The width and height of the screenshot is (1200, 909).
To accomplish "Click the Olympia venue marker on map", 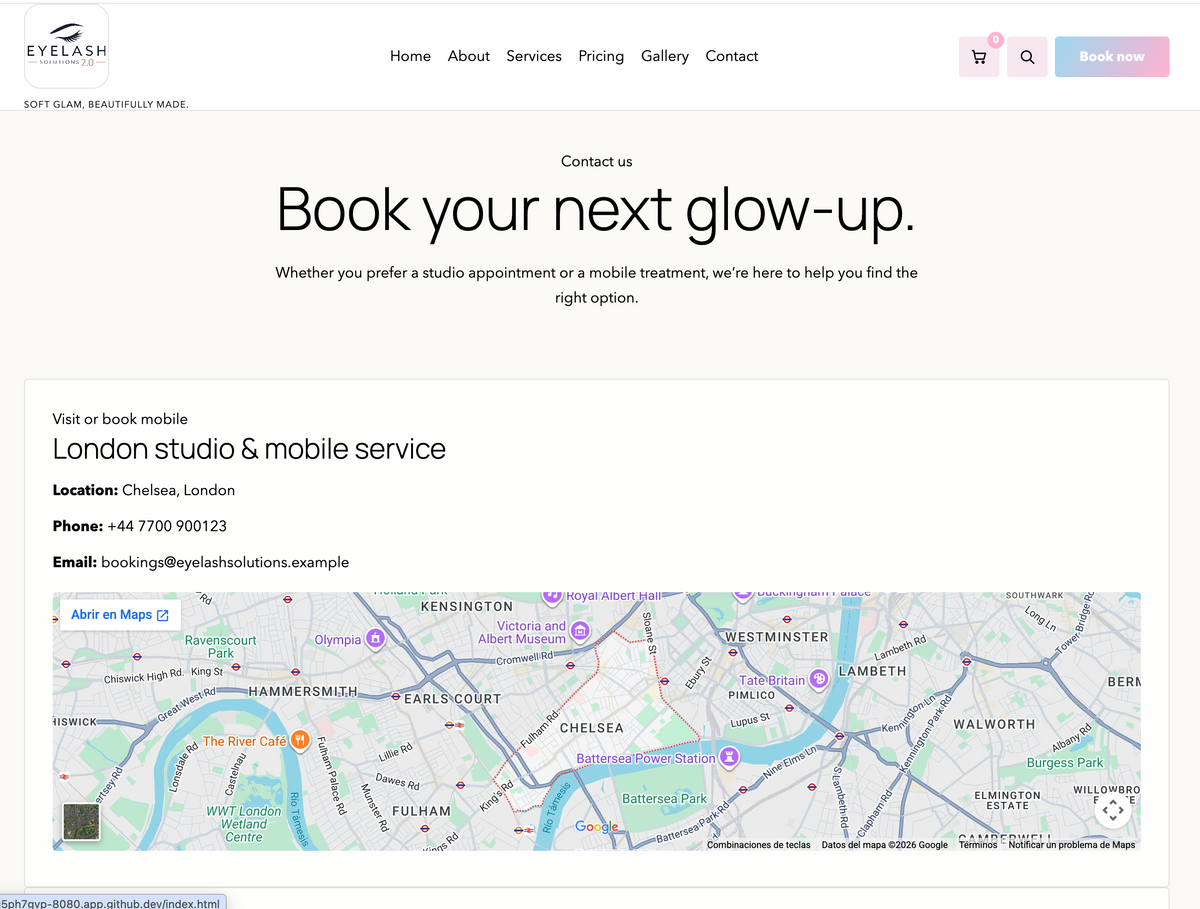I will tap(376, 638).
